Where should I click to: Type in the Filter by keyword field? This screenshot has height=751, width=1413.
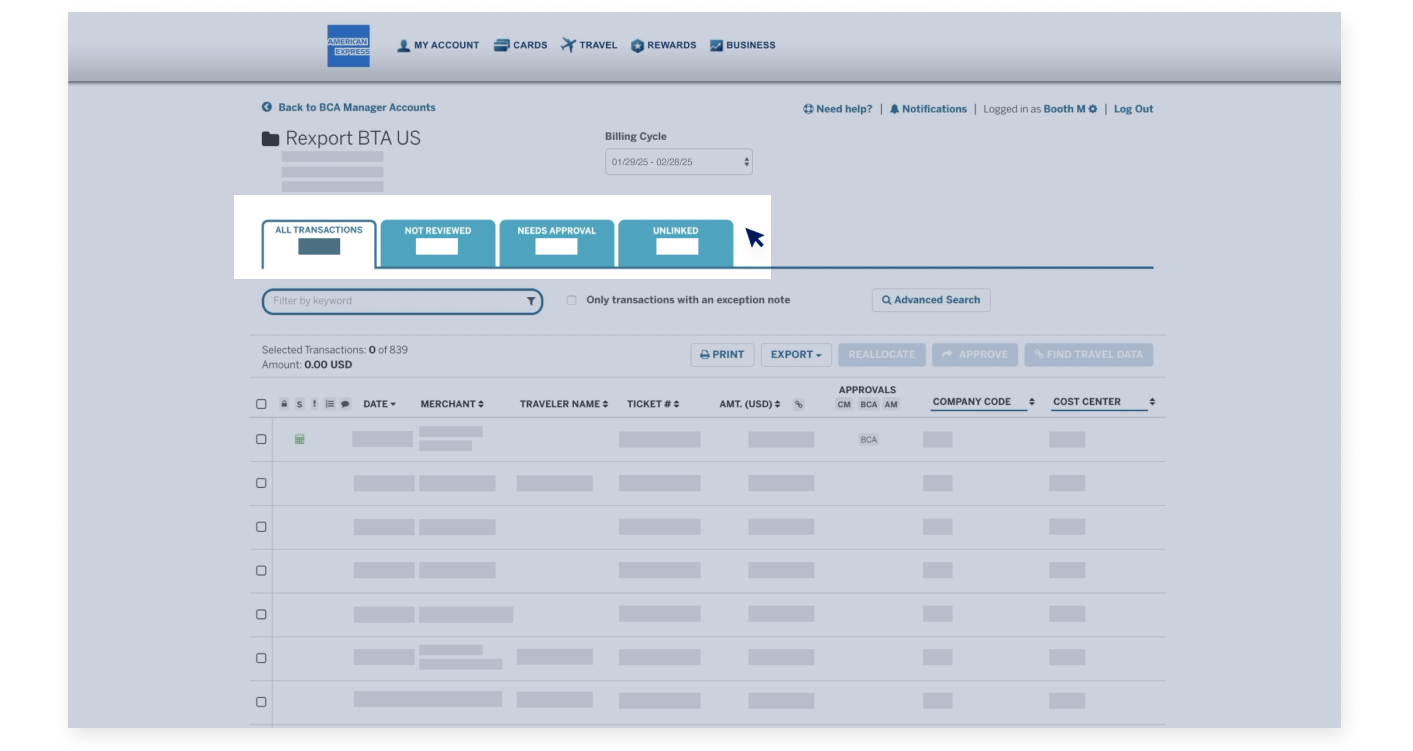pyautogui.click(x=390, y=300)
